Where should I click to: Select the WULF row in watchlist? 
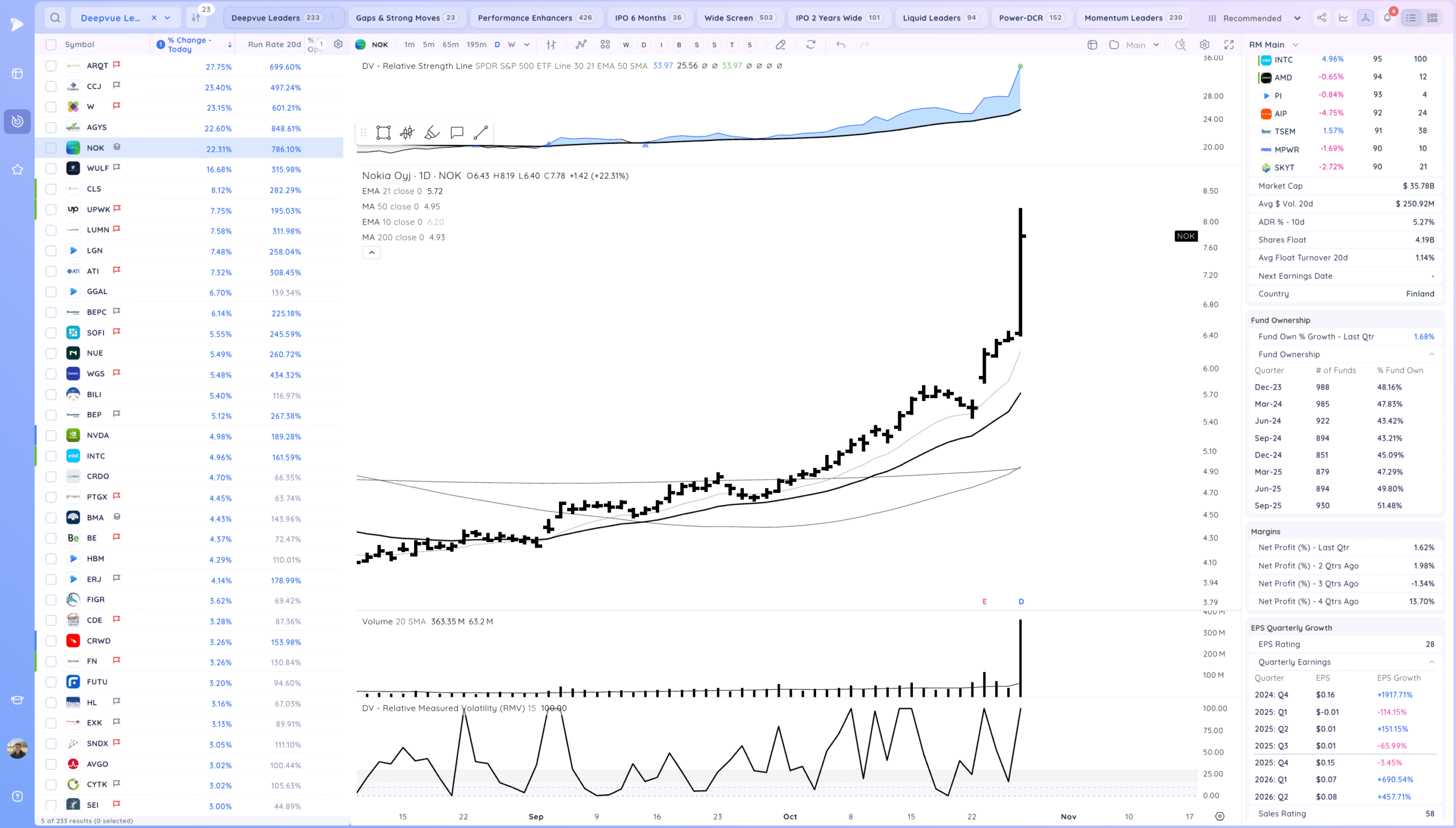coord(98,168)
